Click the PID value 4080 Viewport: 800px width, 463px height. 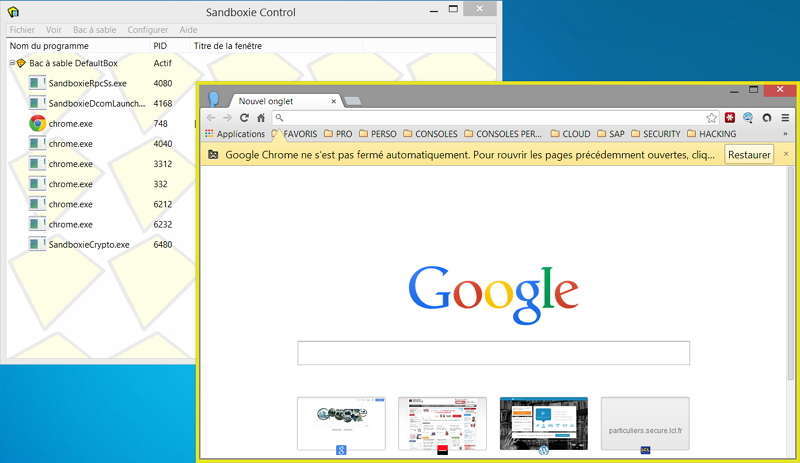click(x=163, y=83)
